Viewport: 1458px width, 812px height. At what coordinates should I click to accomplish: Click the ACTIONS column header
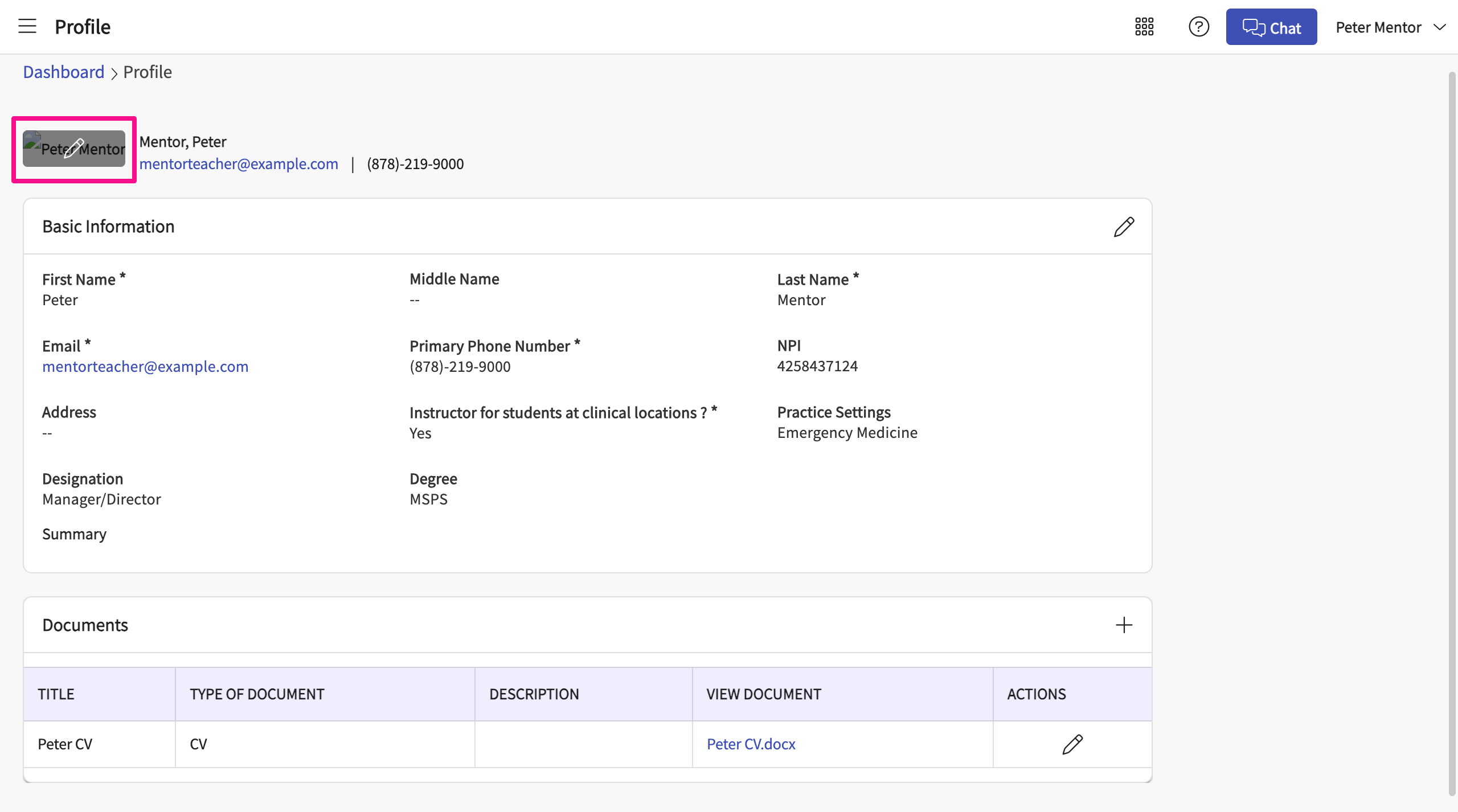(1036, 694)
